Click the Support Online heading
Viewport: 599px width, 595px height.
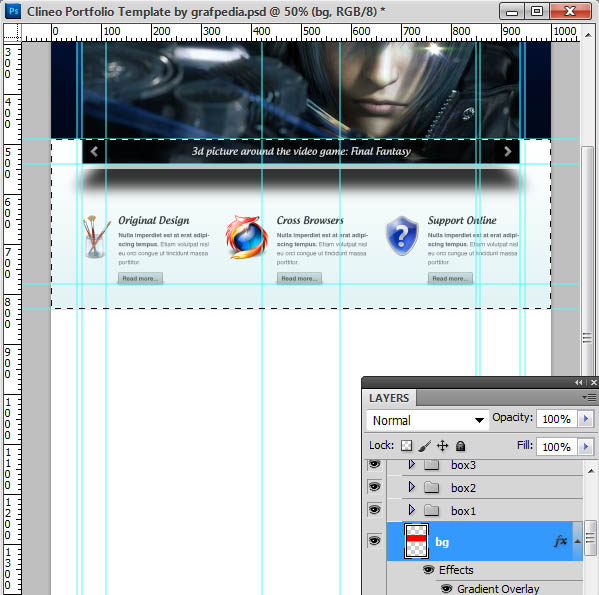[x=462, y=220]
